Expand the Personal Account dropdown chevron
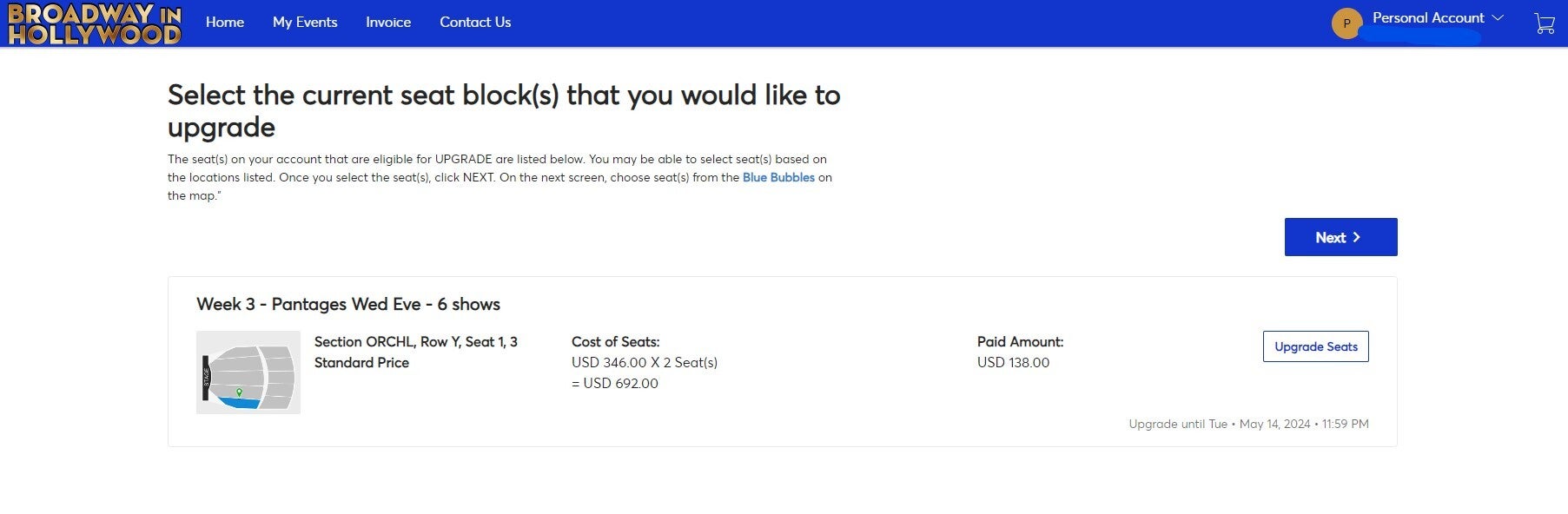This screenshot has height=514, width=1568. (x=1497, y=17)
